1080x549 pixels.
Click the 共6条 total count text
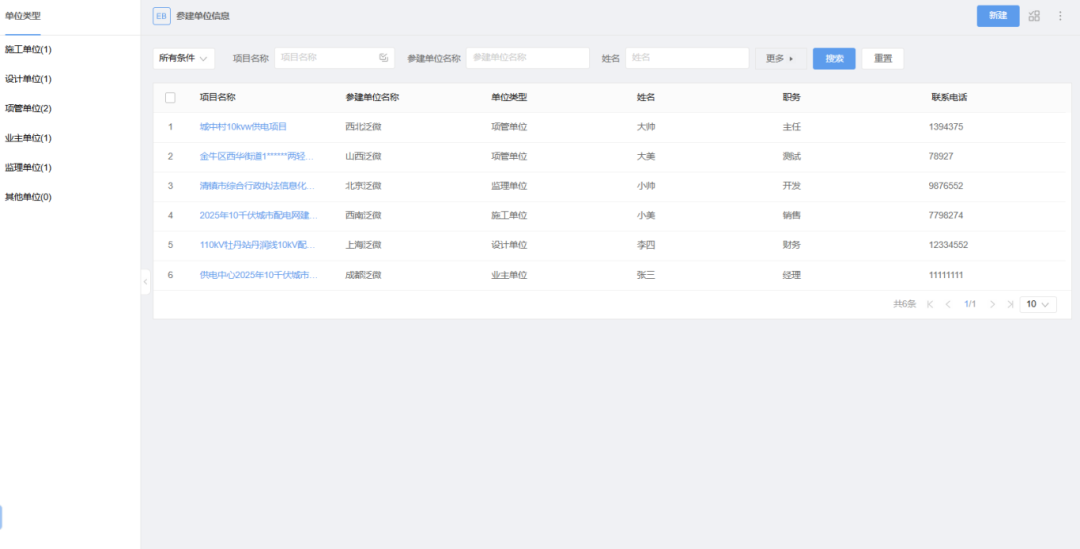904,304
